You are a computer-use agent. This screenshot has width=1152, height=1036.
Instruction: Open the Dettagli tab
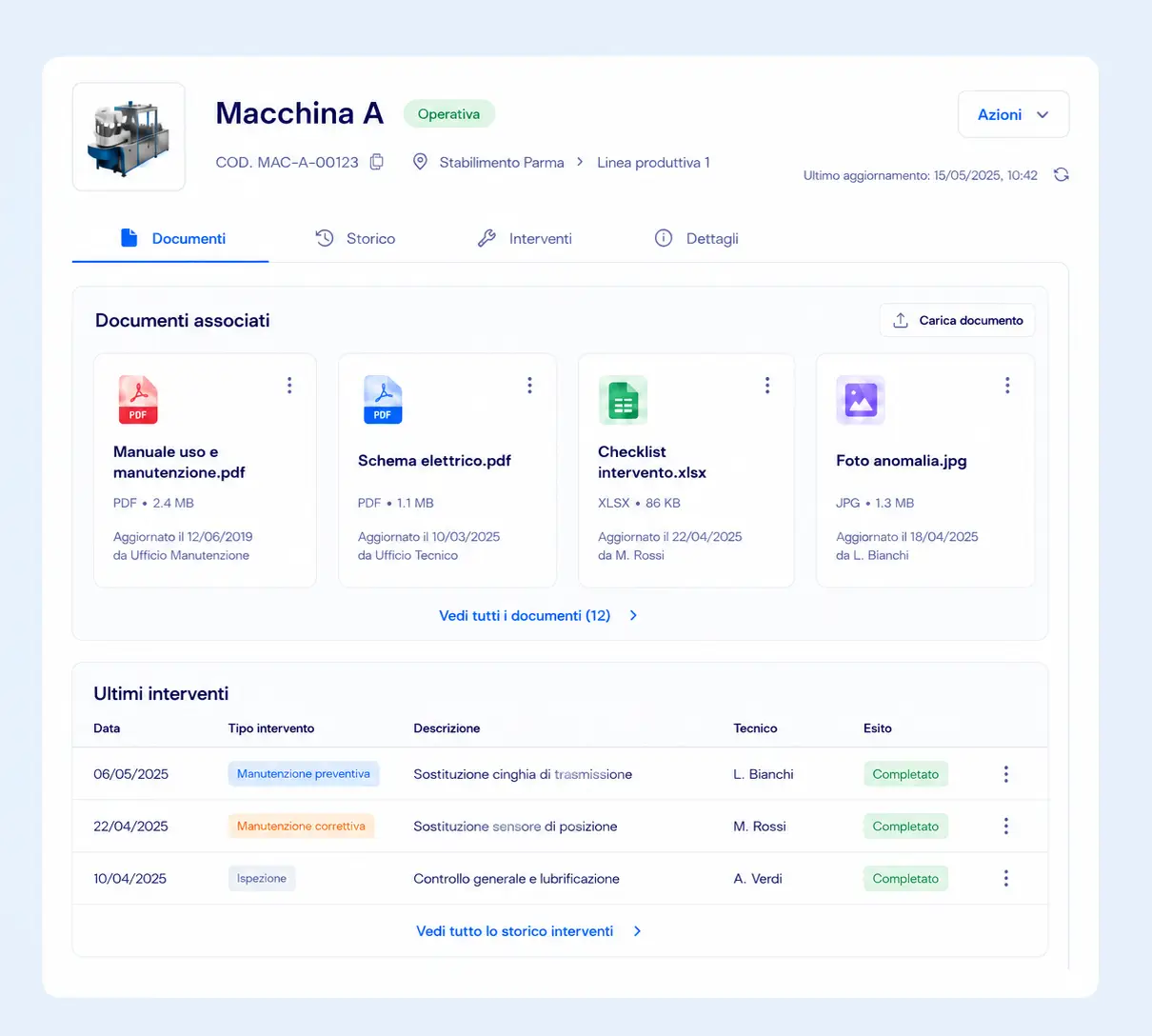[x=697, y=238]
